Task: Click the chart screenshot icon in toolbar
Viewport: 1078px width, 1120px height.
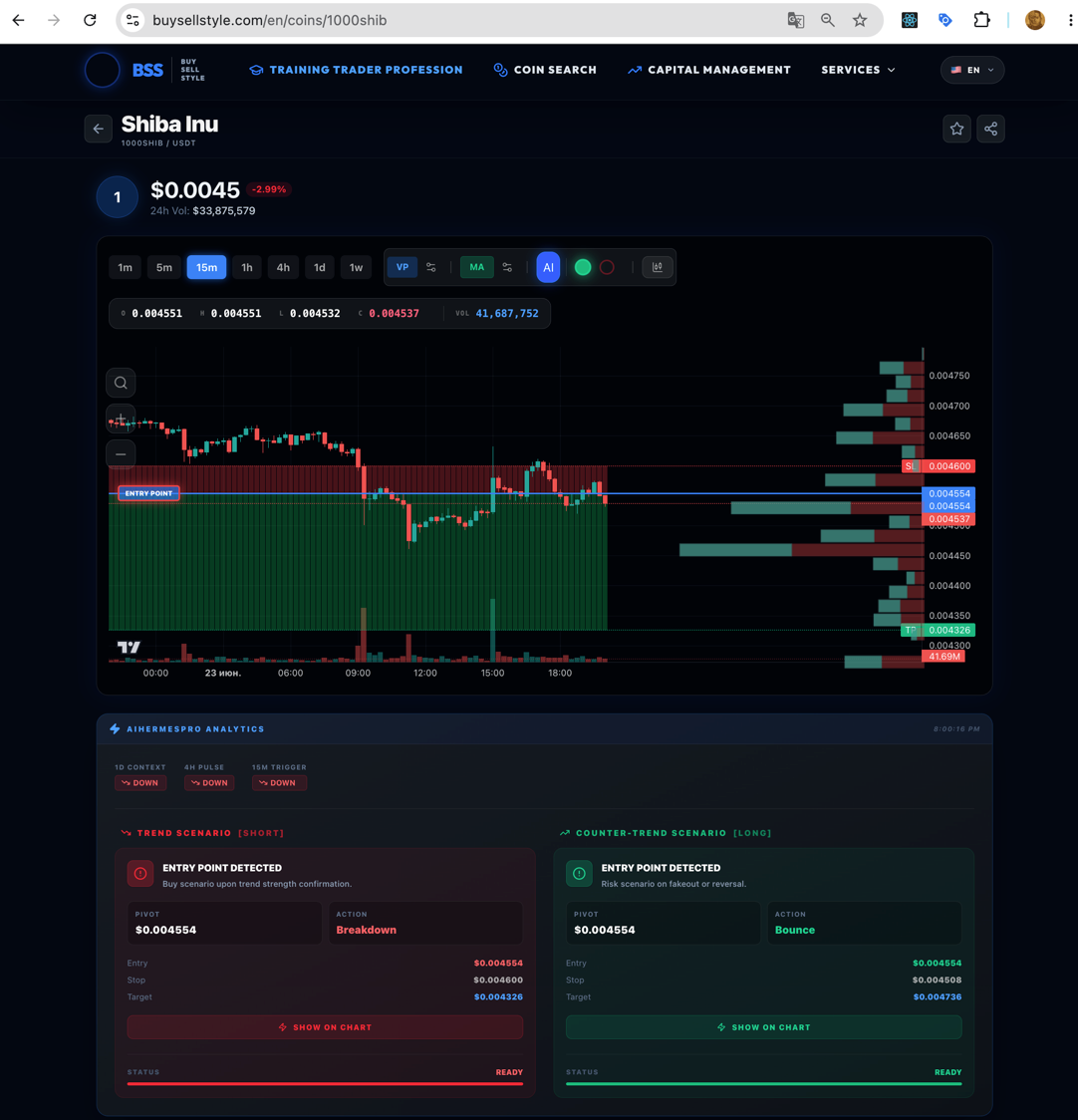Action: click(x=658, y=267)
